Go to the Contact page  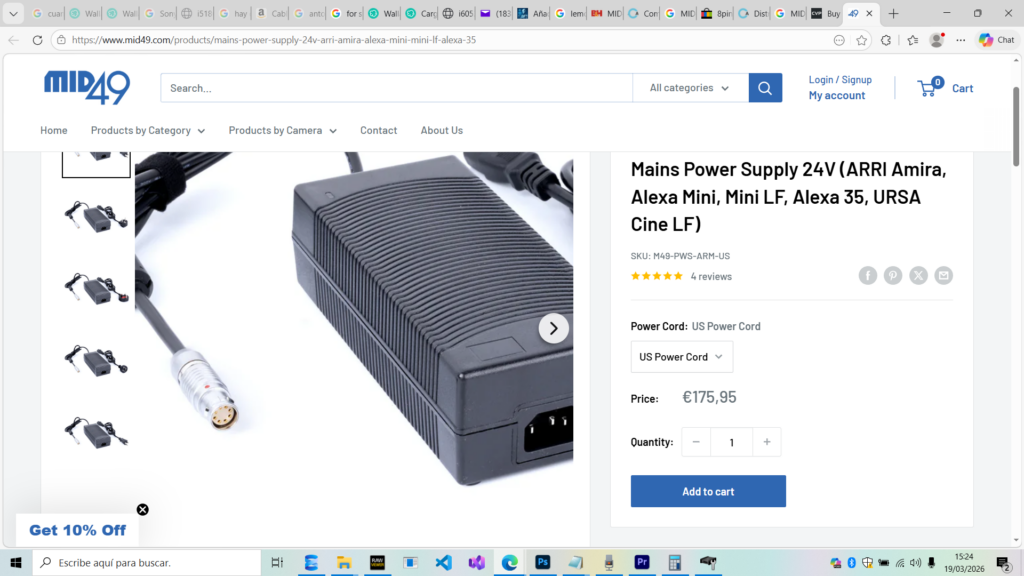click(x=378, y=130)
